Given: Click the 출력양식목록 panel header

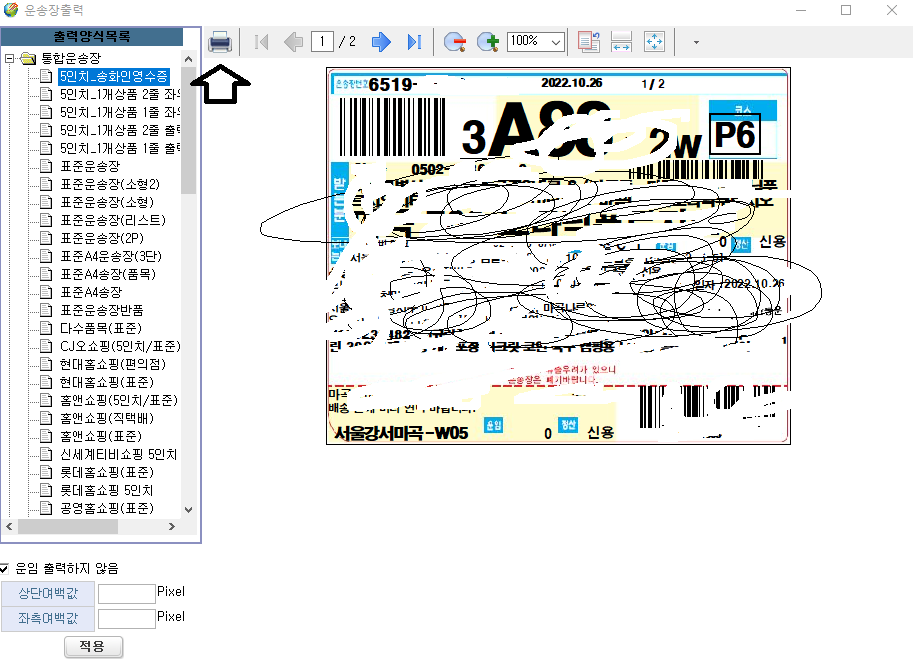Looking at the screenshot, I should pyautogui.click(x=92, y=37).
